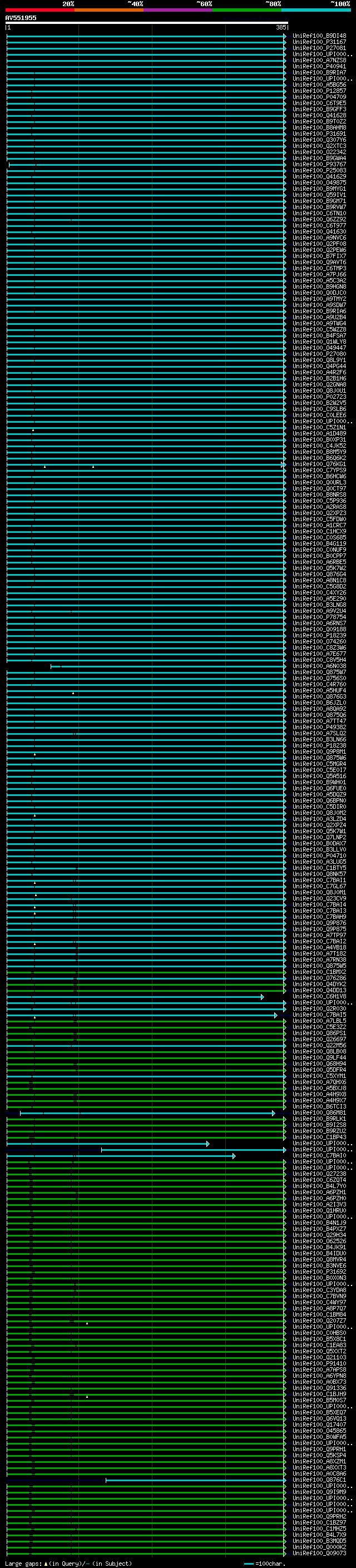This screenshot has width=356, height=1568.
Task: Choose the UniRef100_B7FIX7 hit label
Action: [319, 256]
